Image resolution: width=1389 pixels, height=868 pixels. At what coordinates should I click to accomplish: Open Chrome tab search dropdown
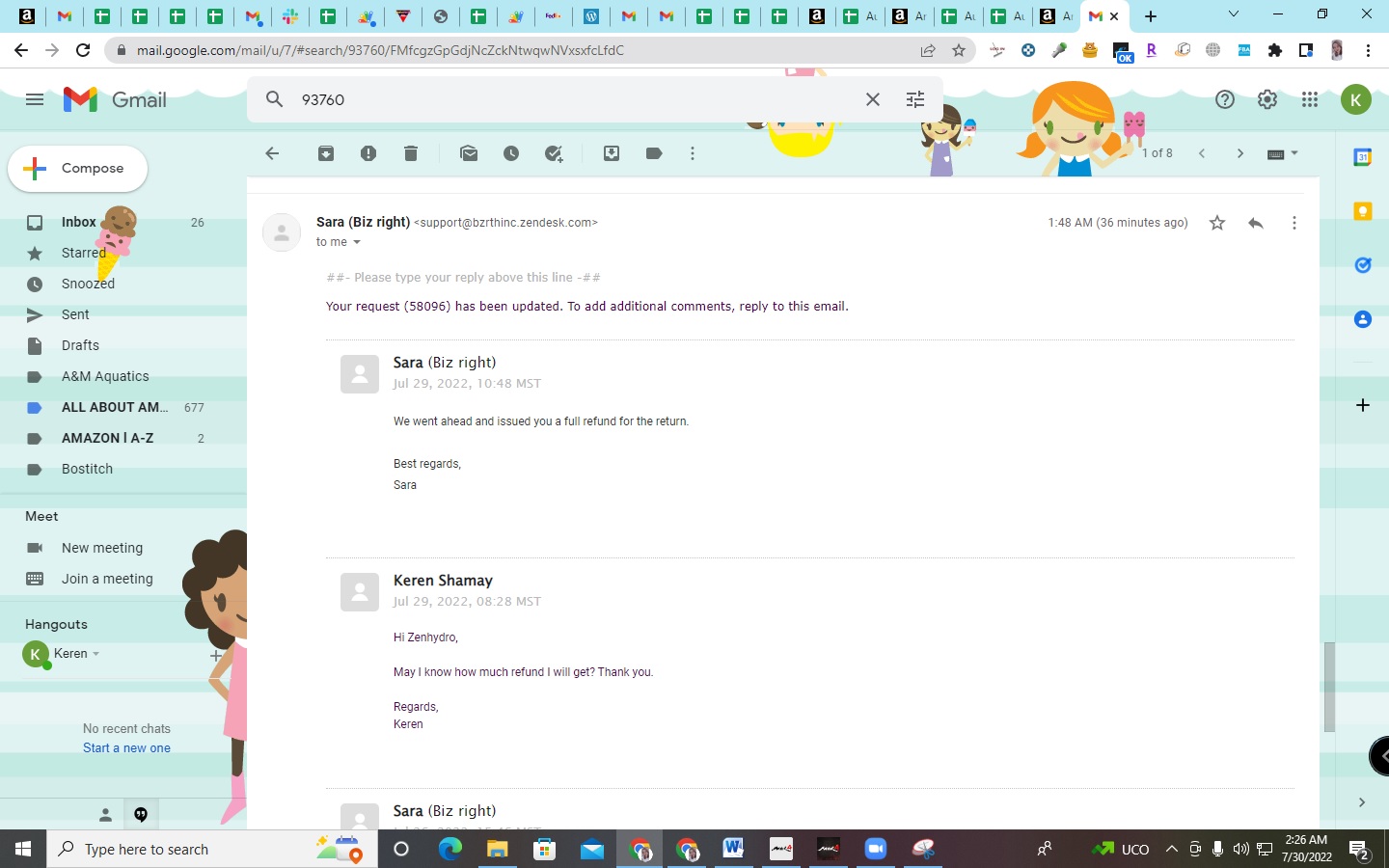coord(1233,14)
